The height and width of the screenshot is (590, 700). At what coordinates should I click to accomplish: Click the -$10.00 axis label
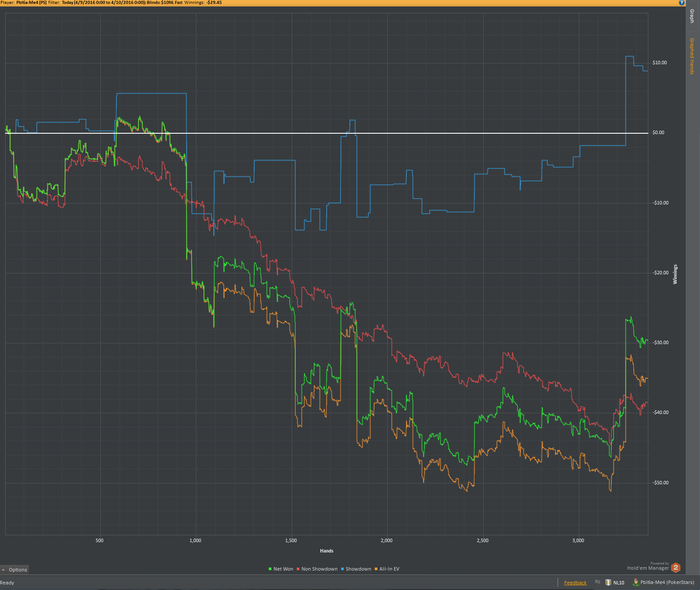pyautogui.click(x=660, y=203)
